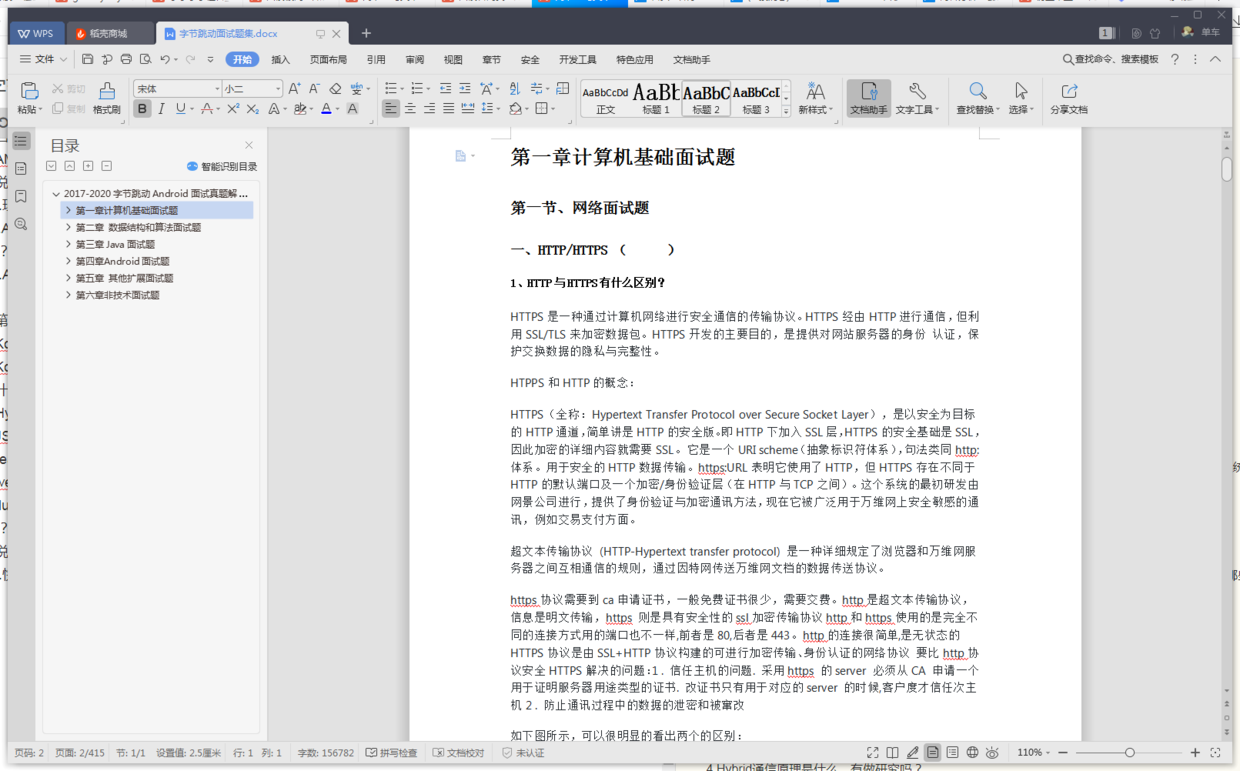The image size is (1240, 771).
Task: Open a new document tab with plus
Action: (366, 34)
